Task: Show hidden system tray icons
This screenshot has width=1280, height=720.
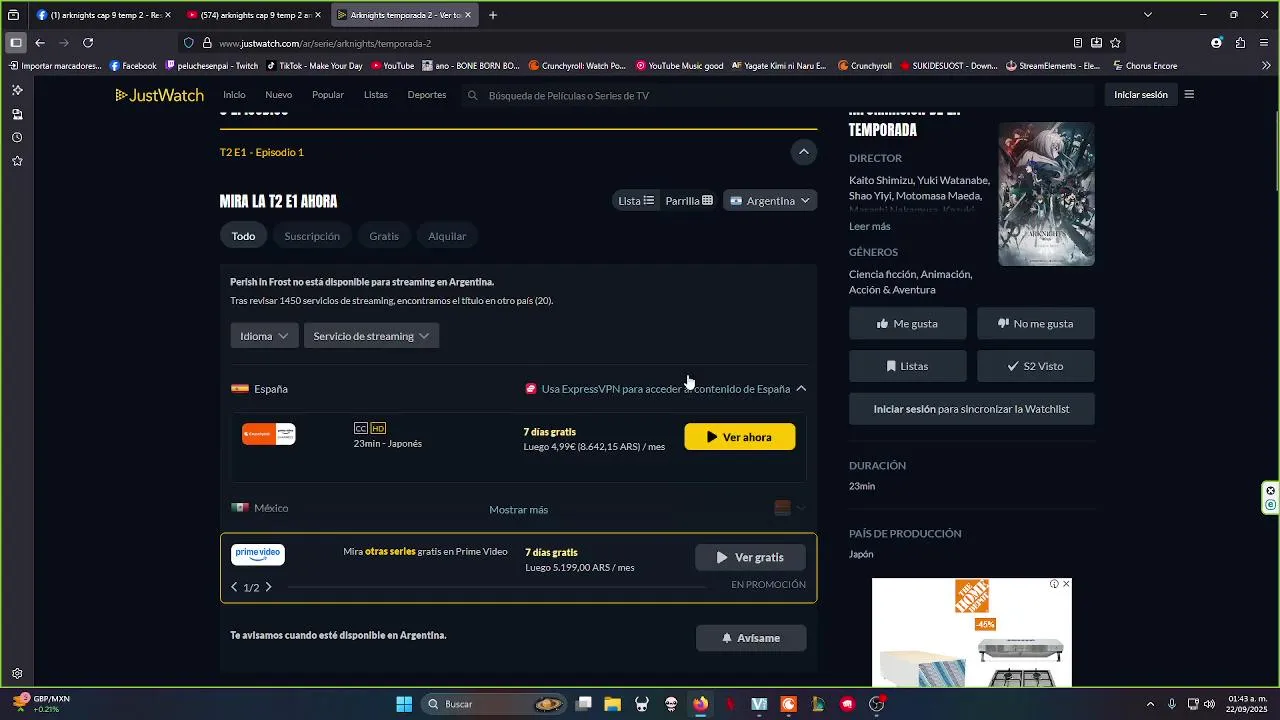Action: click(1150, 704)
